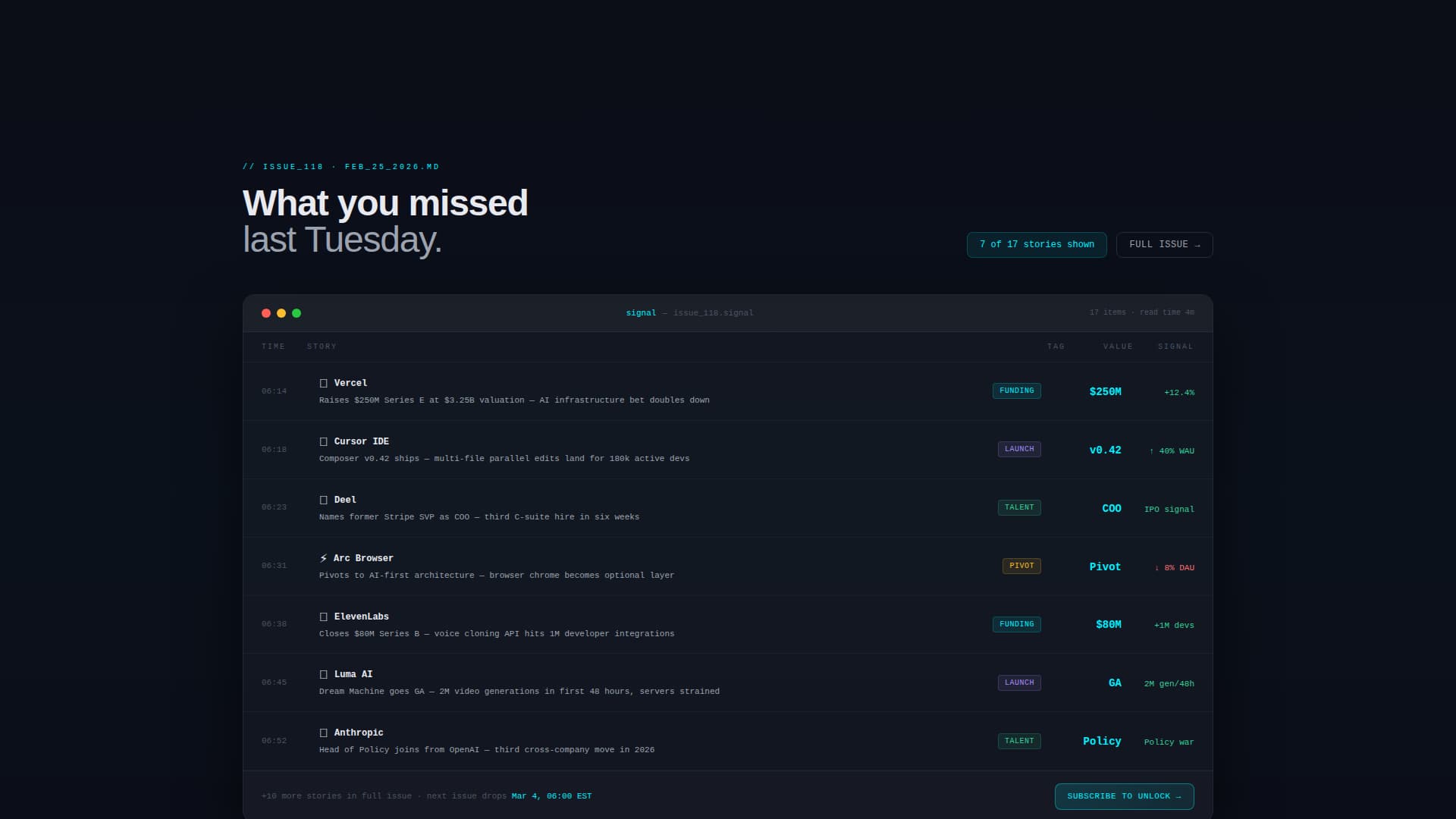Click the $250M value
This screenshot has height=819, width=1456.
[1105, 392]
